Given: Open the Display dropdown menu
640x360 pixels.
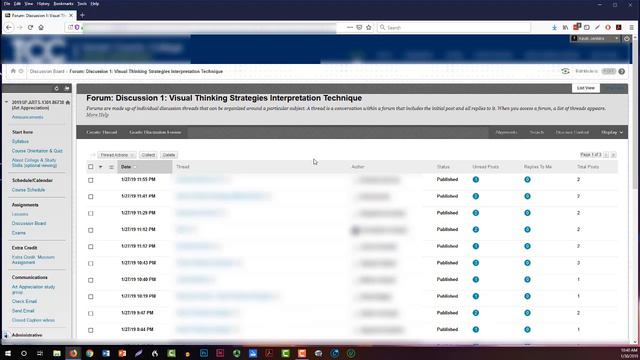Looking at the screenshot, I should [x=612, y=132].
